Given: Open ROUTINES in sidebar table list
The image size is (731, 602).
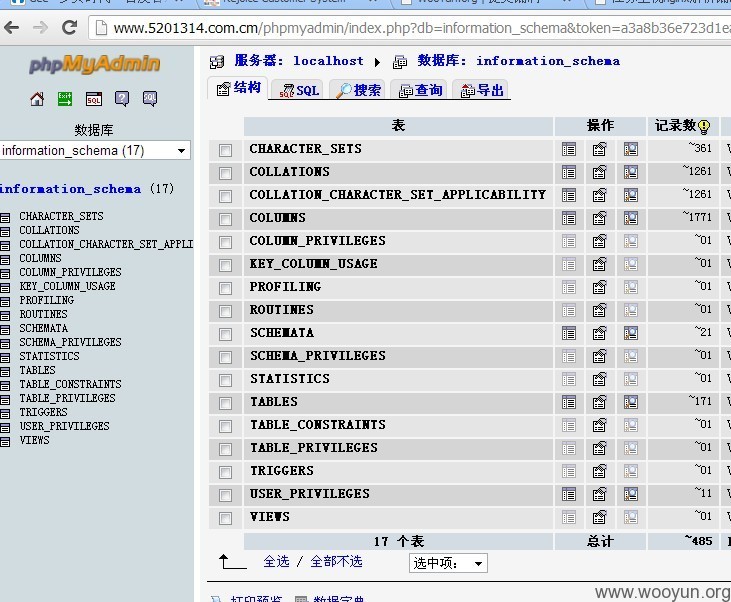Looking at the screenshot, I should point(43,314).
